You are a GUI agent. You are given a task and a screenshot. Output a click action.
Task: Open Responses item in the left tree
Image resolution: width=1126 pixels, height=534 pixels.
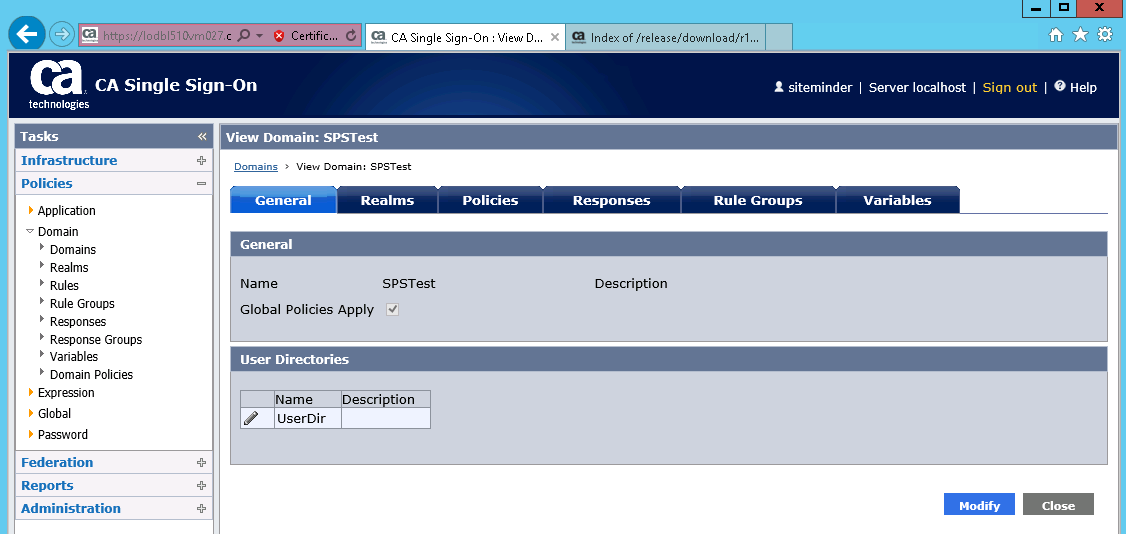pyautogui.click(x=78, y=322)
